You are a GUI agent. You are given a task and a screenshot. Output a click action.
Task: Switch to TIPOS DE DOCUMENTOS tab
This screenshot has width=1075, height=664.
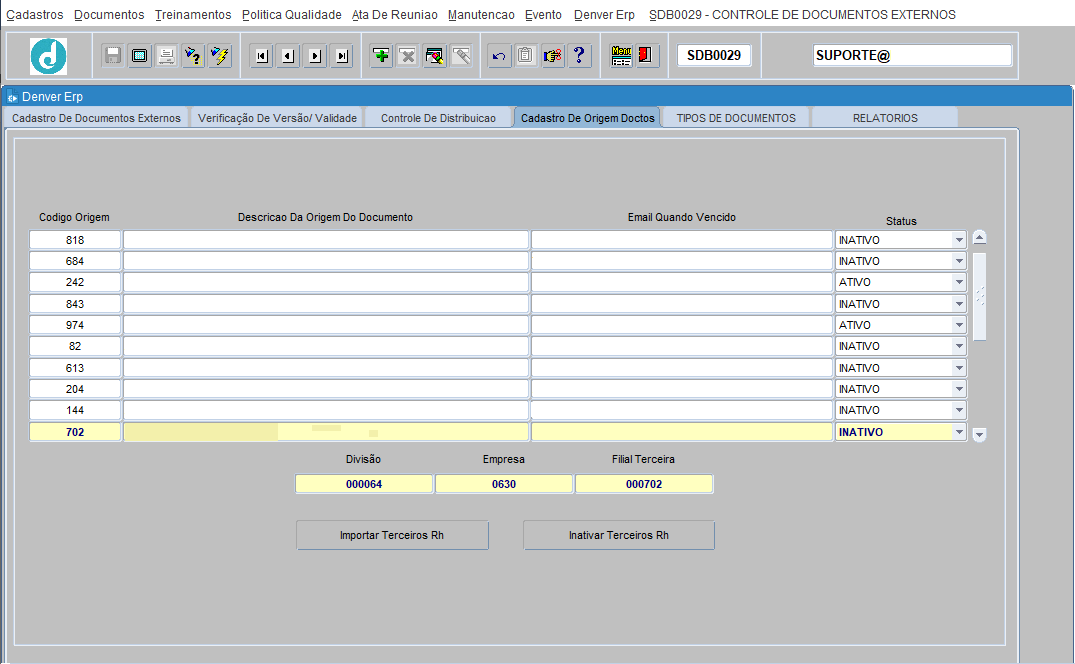point(736,118)
